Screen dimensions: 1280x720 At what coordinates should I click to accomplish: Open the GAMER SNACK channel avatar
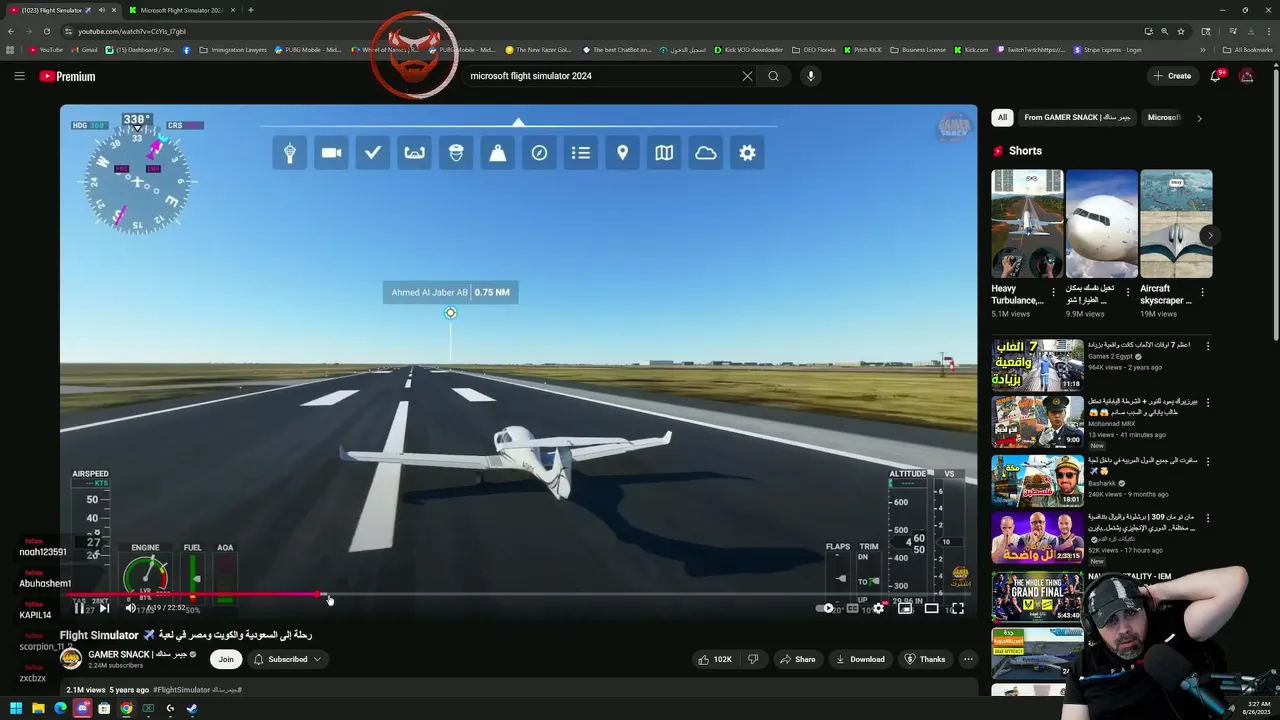pos(71,658)
